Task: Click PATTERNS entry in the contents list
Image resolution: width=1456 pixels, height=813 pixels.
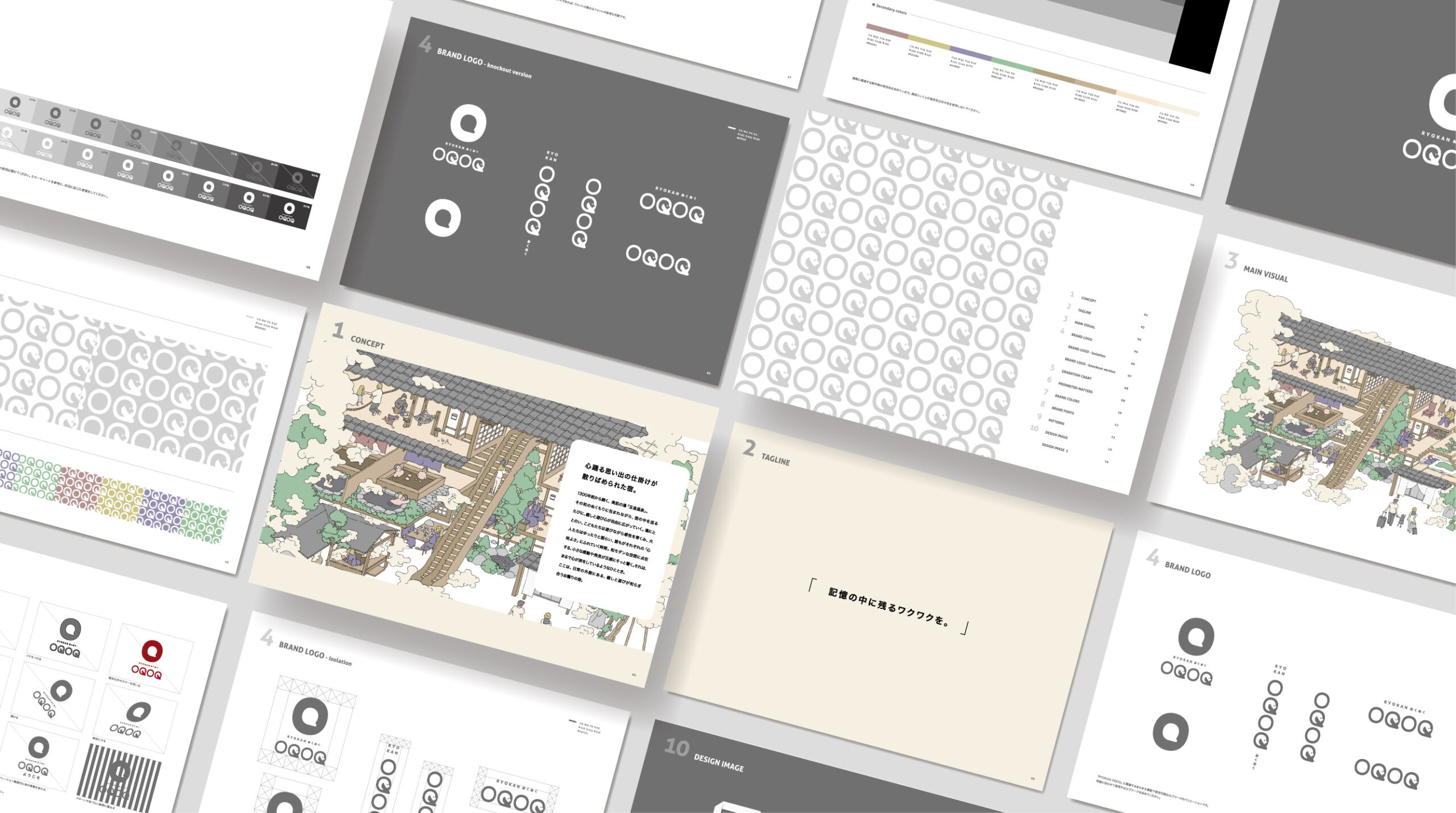Action: [1056, 422]
